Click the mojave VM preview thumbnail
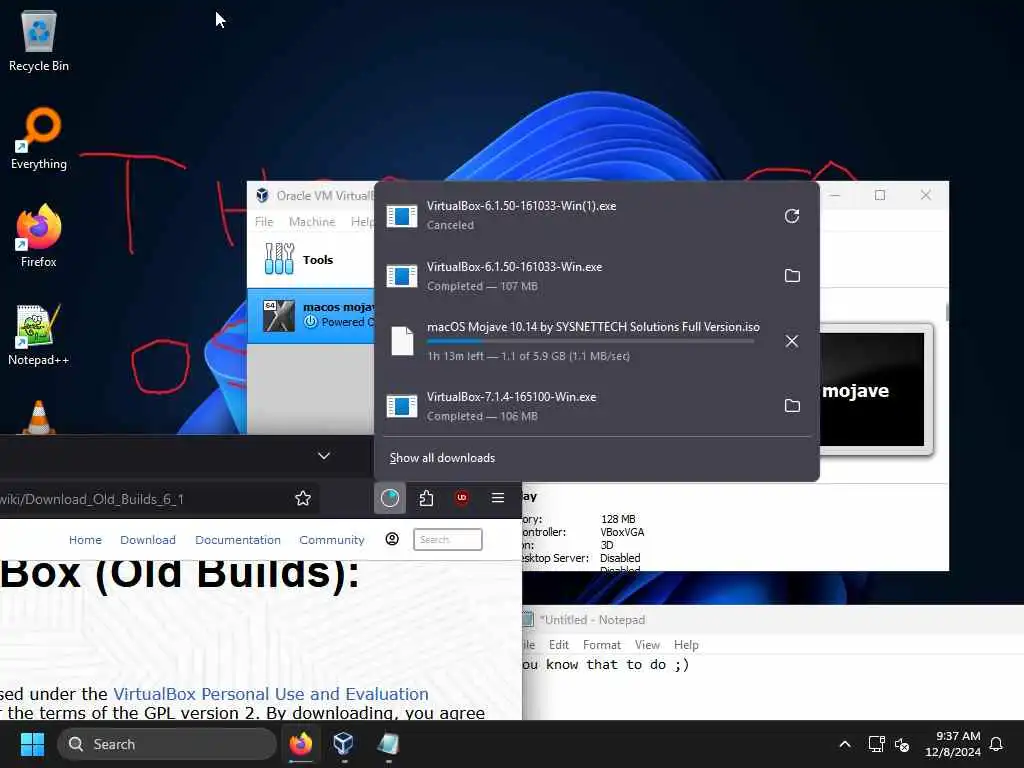 pos(872,390)
